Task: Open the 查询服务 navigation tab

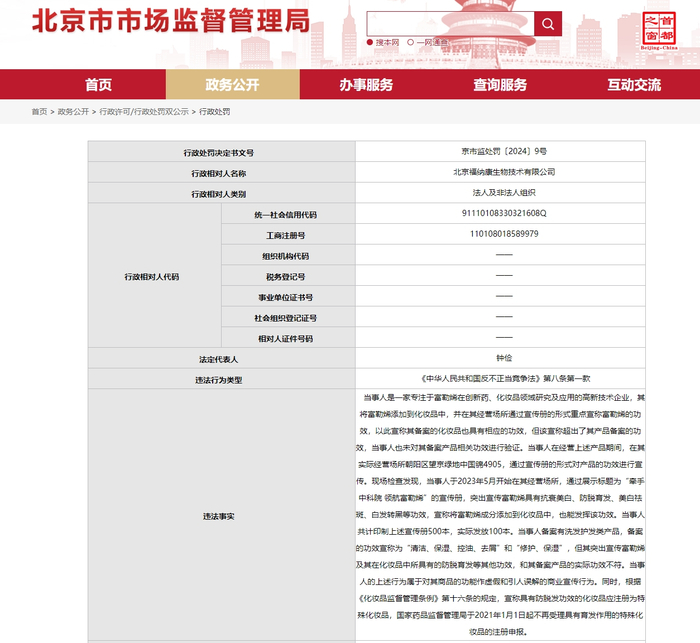Action: click(x=500, y=84)
